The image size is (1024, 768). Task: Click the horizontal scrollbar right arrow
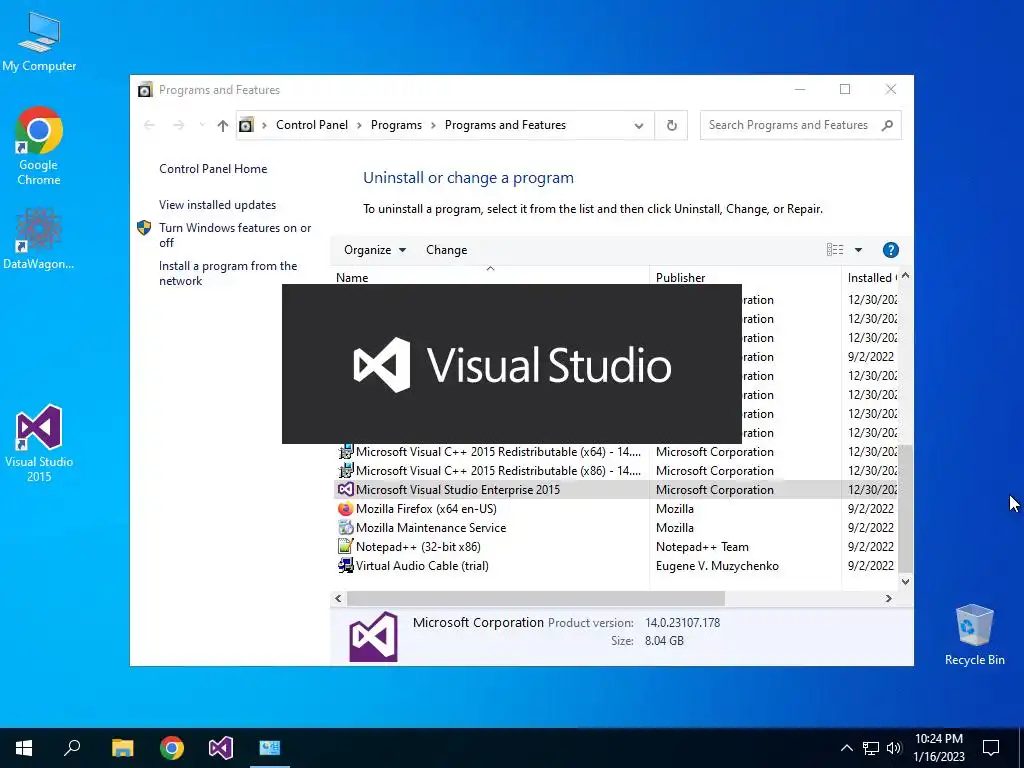[x=888, y=598]
